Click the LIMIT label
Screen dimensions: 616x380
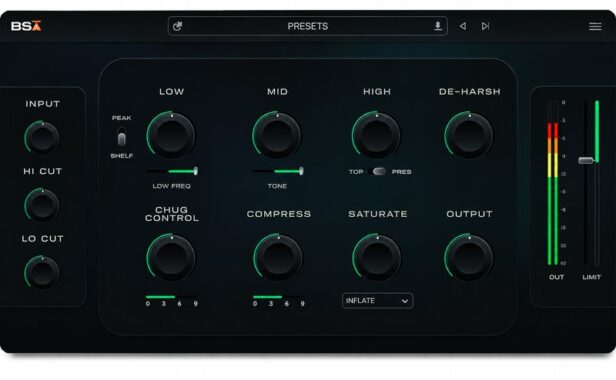click(x=591, y=277)
